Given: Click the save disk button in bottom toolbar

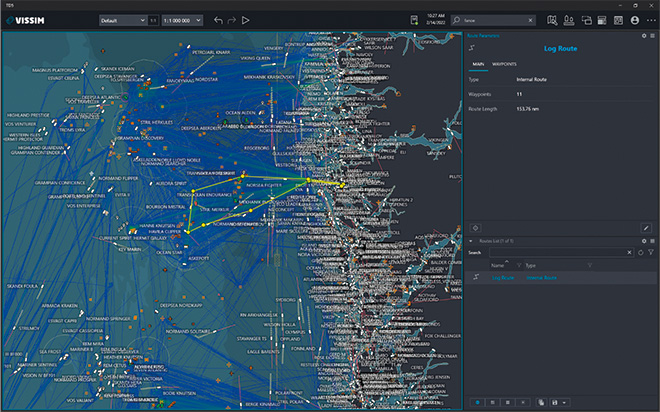Looking at the screenshot, I should 555,402.
